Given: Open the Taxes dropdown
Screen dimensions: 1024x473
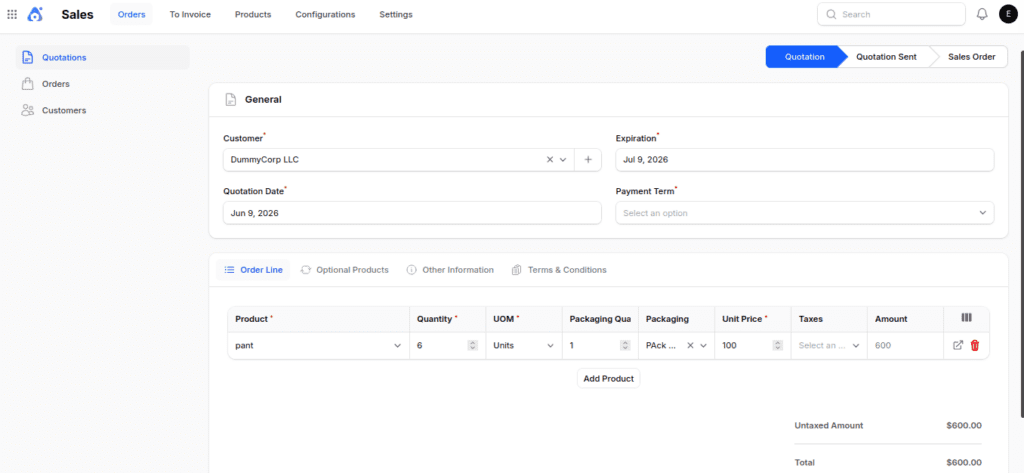Looking at the screenshot, I should pyautogui.click(x=829, y=346).
